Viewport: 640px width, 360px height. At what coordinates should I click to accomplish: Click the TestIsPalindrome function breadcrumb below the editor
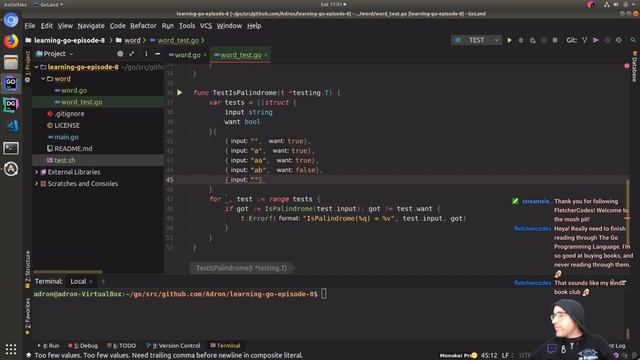click(241, 268)
